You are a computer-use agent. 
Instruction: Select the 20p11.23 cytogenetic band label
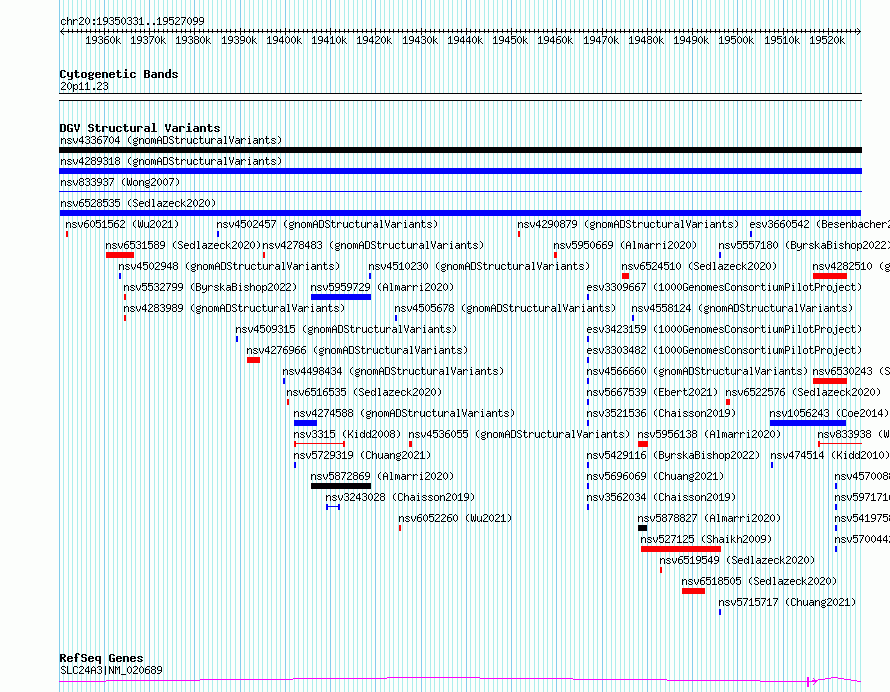[x=84, y=86]
